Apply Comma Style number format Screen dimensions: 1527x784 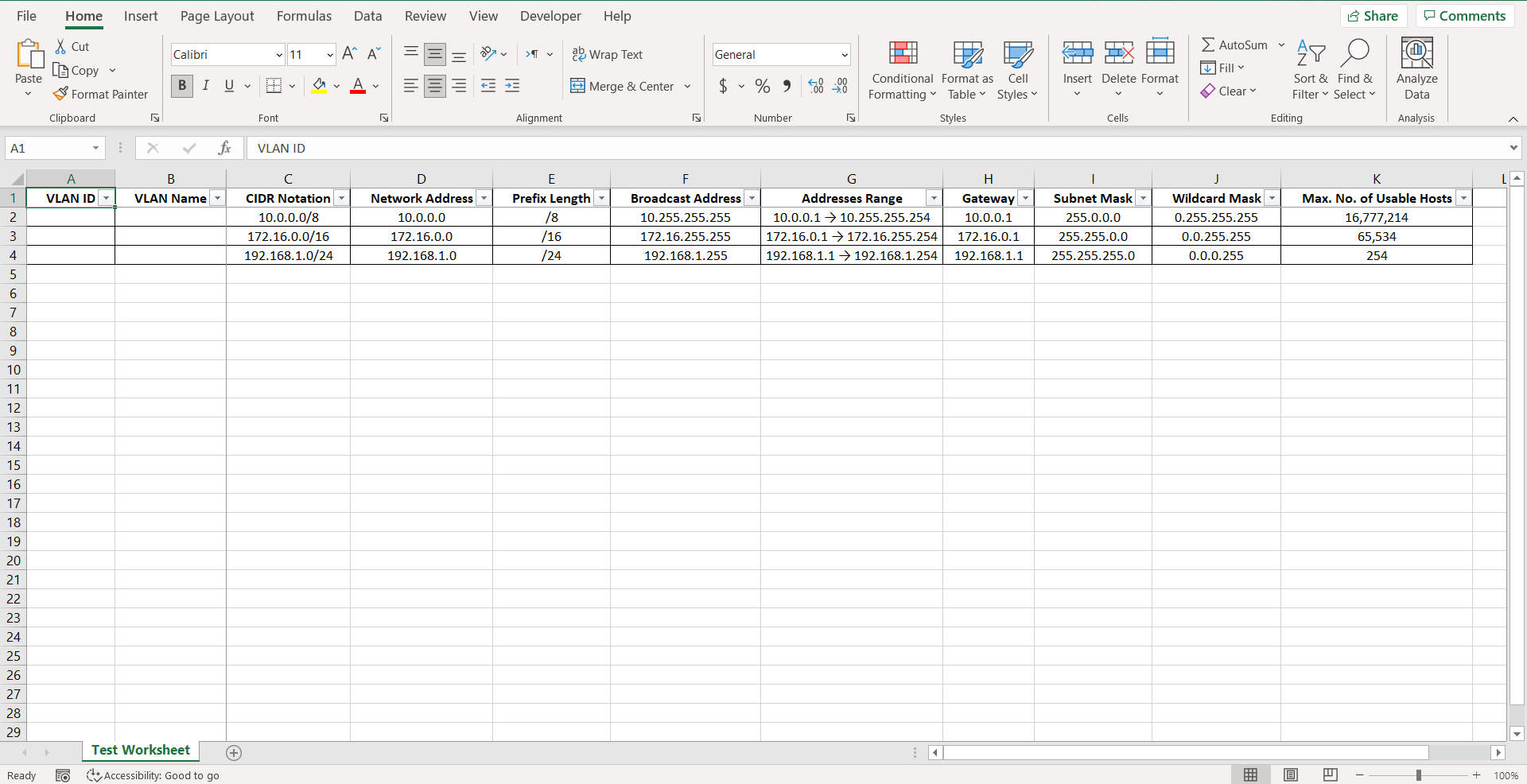pos(787,86)
